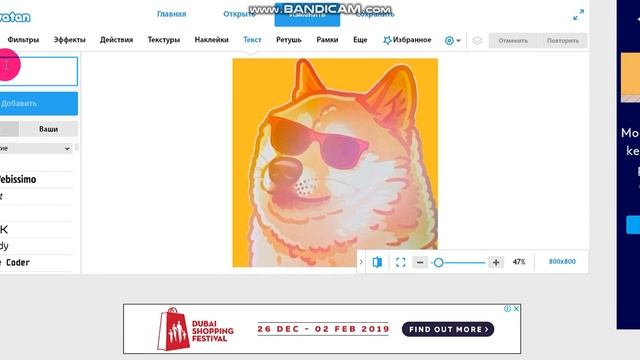Switch to Ваши fonts tab
This screenshot has width=640, height=360.
point(48,129)
